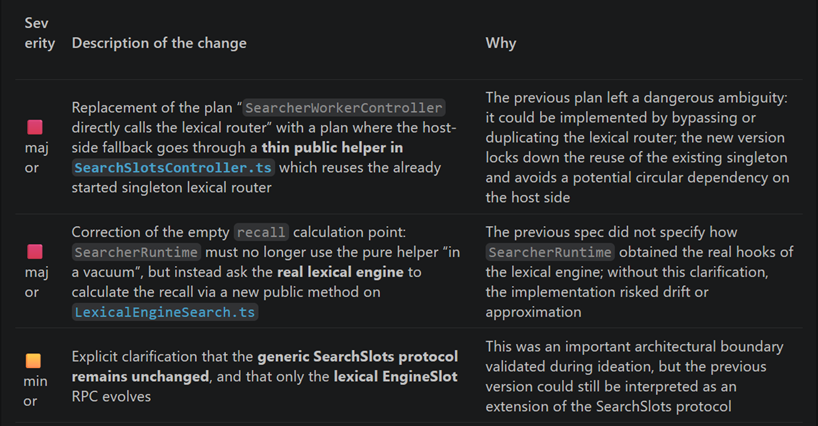Open the SearchSlotsController.ts file link
The image size is (818, 426).
(x=173, y=168)
